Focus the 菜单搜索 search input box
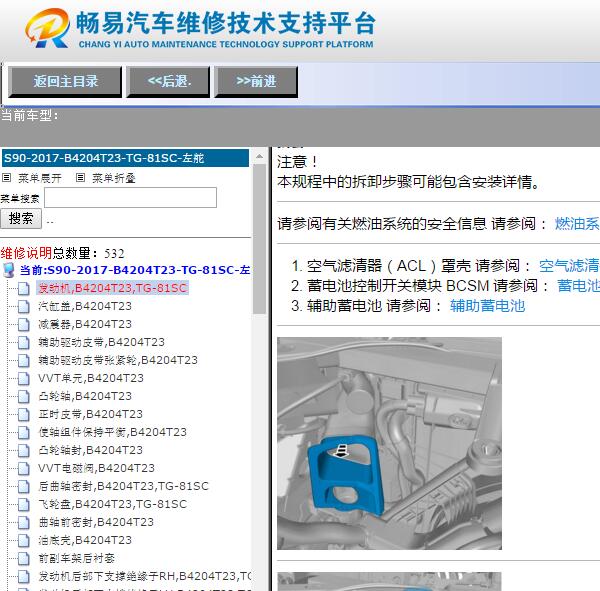Image resolution: width=600 pixels, height=591 pixels. click(x=130, y=198)
